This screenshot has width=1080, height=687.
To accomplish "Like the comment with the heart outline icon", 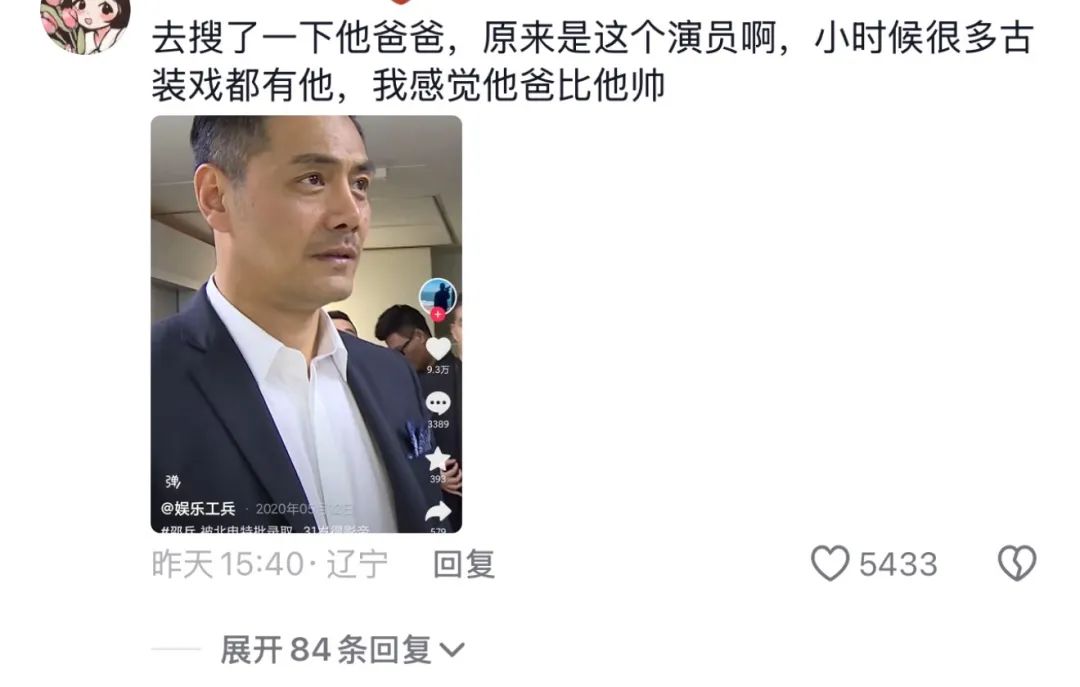I will [x=830, y=563].
